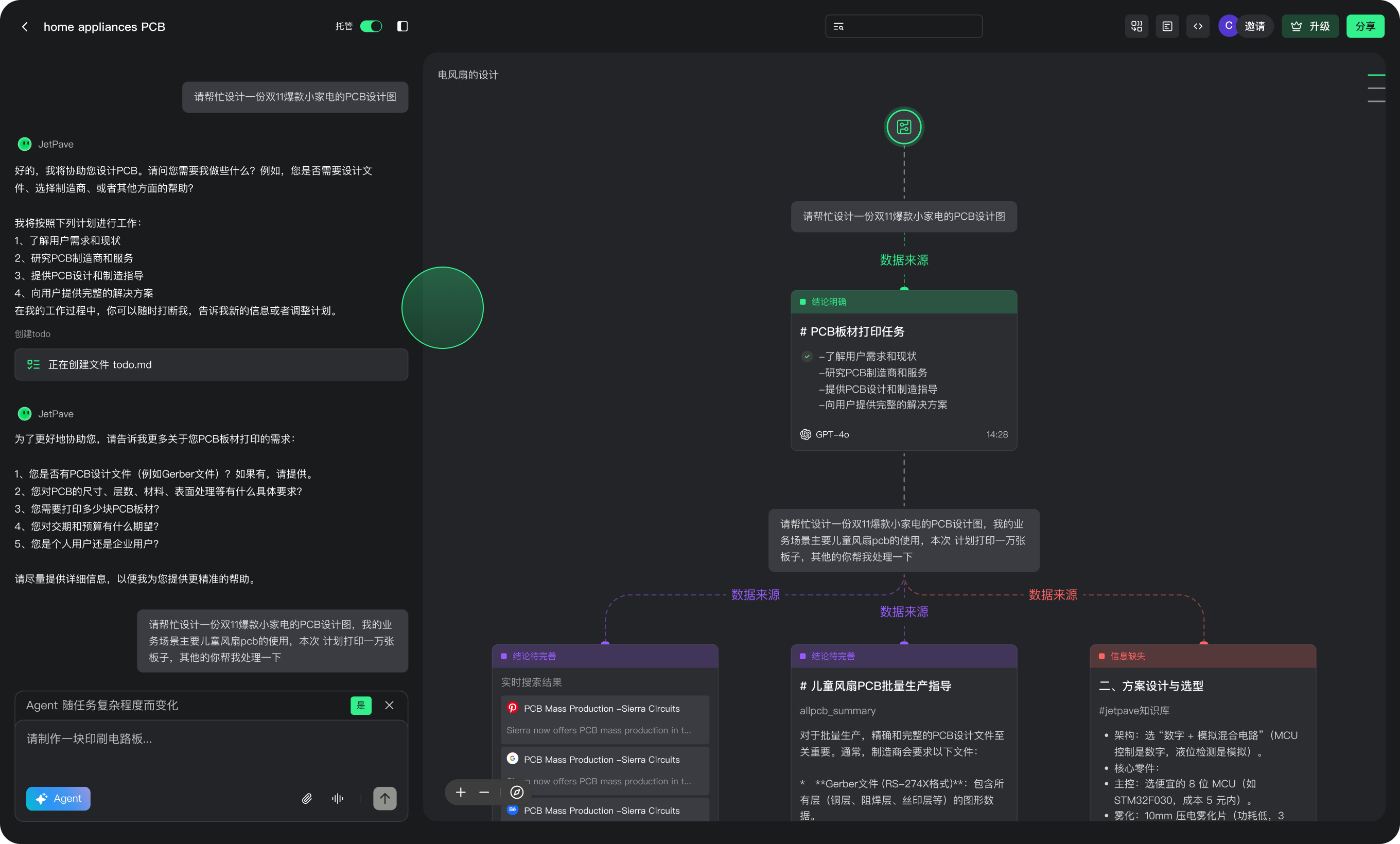Image resolution: width=1400 pixels, height=844 pixels.
Task: Disable the 托管 toggle switch
Action: click(372, 26)
